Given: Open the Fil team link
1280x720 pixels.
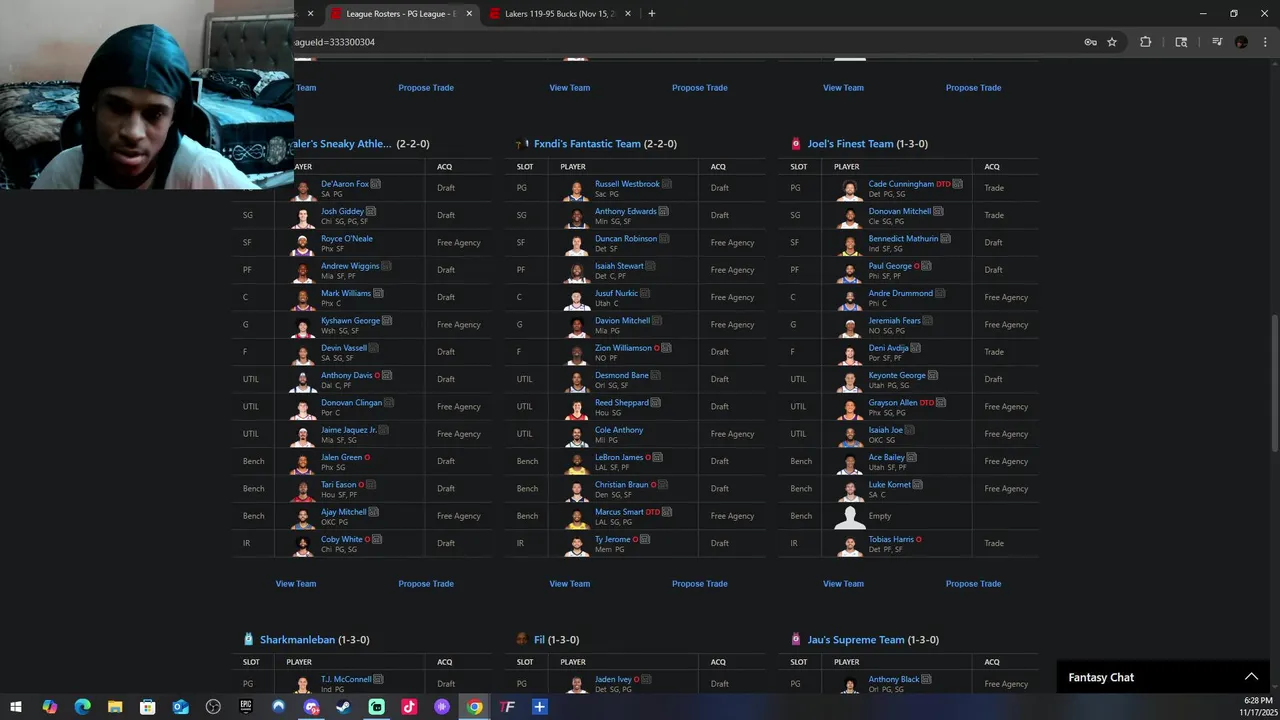Looking at the screenshot, I should tap(539, 639).
